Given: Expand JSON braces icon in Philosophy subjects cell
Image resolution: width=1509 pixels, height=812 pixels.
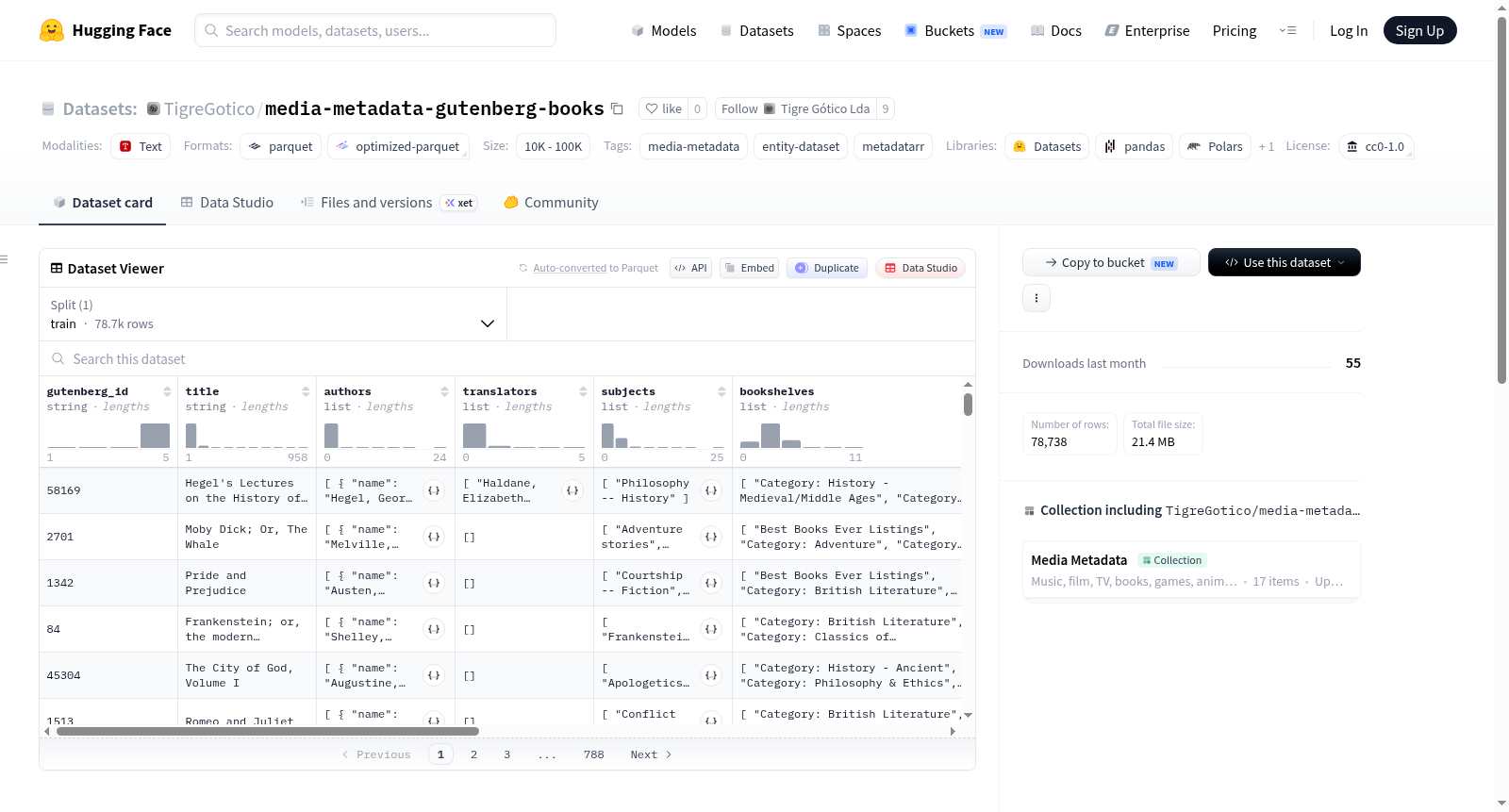Looking at the screenshot, I should tap(711, 490).
